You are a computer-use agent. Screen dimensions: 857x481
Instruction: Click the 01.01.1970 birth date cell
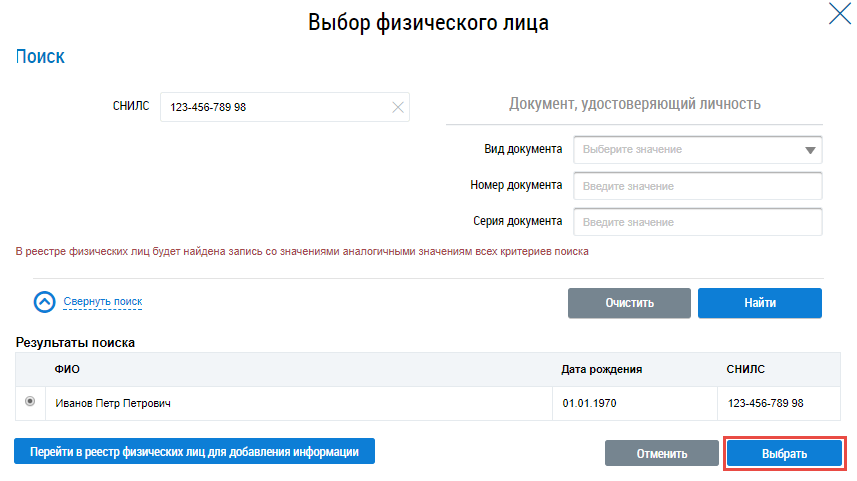click(585, 404)
